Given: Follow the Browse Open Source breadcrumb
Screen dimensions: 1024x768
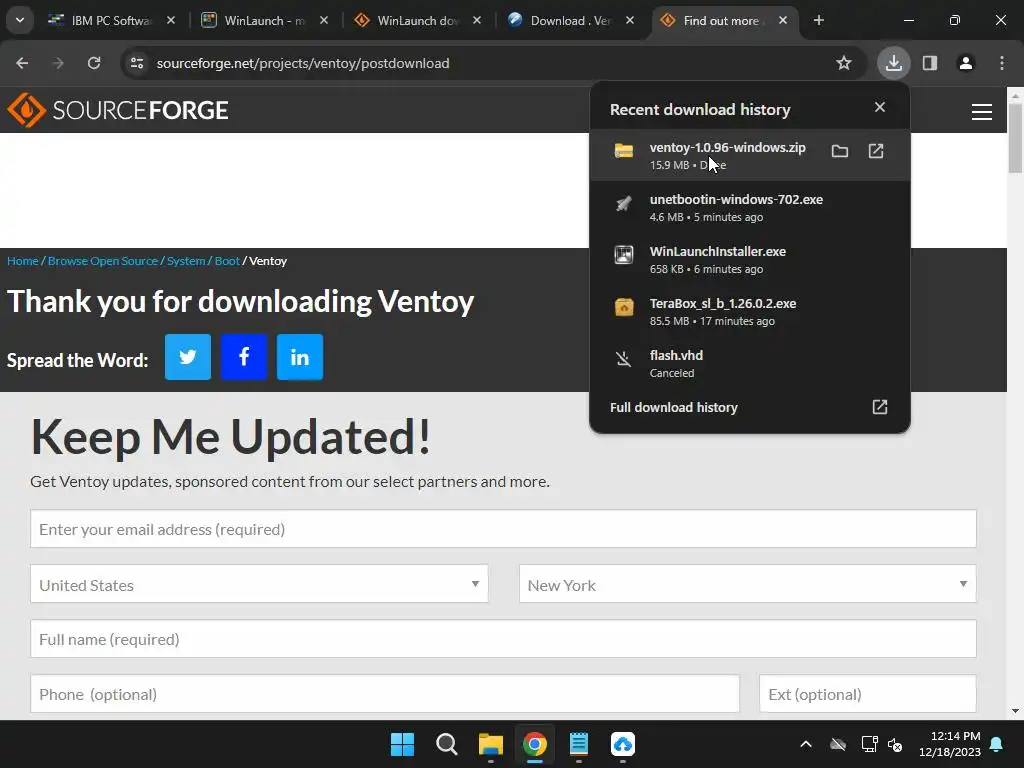Looking at the screenshot, I should point(103,261).
